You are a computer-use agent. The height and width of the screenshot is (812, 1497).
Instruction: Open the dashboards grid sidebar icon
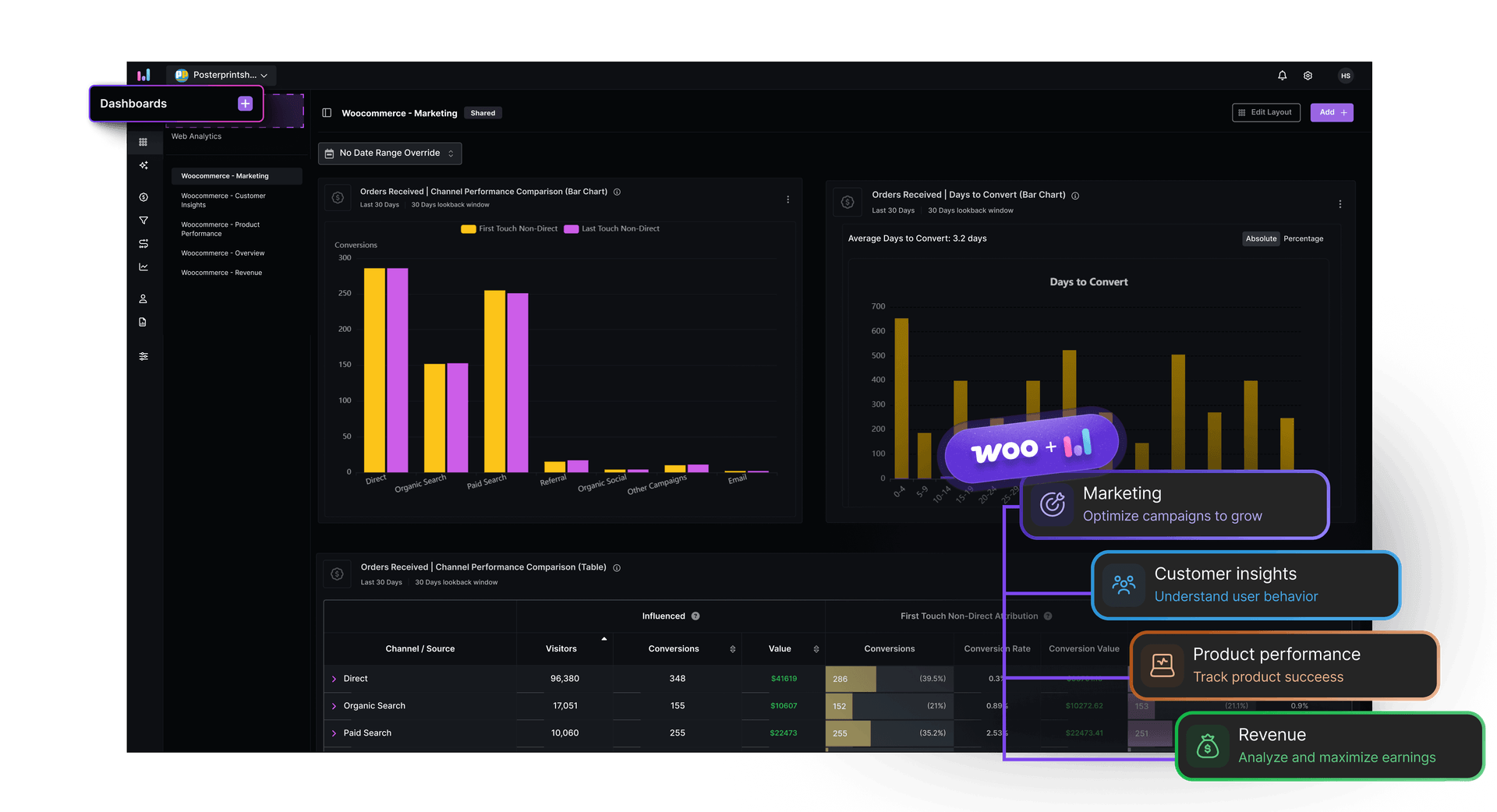coord(143,142)
